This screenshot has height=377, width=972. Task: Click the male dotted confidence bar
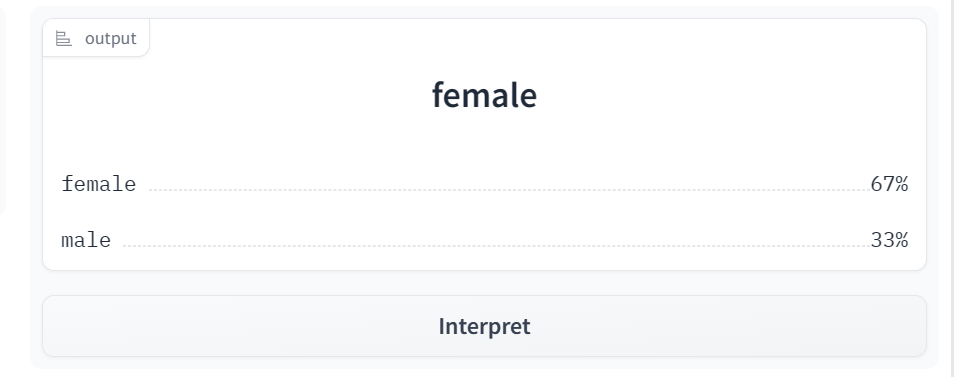tap(497, 246)
